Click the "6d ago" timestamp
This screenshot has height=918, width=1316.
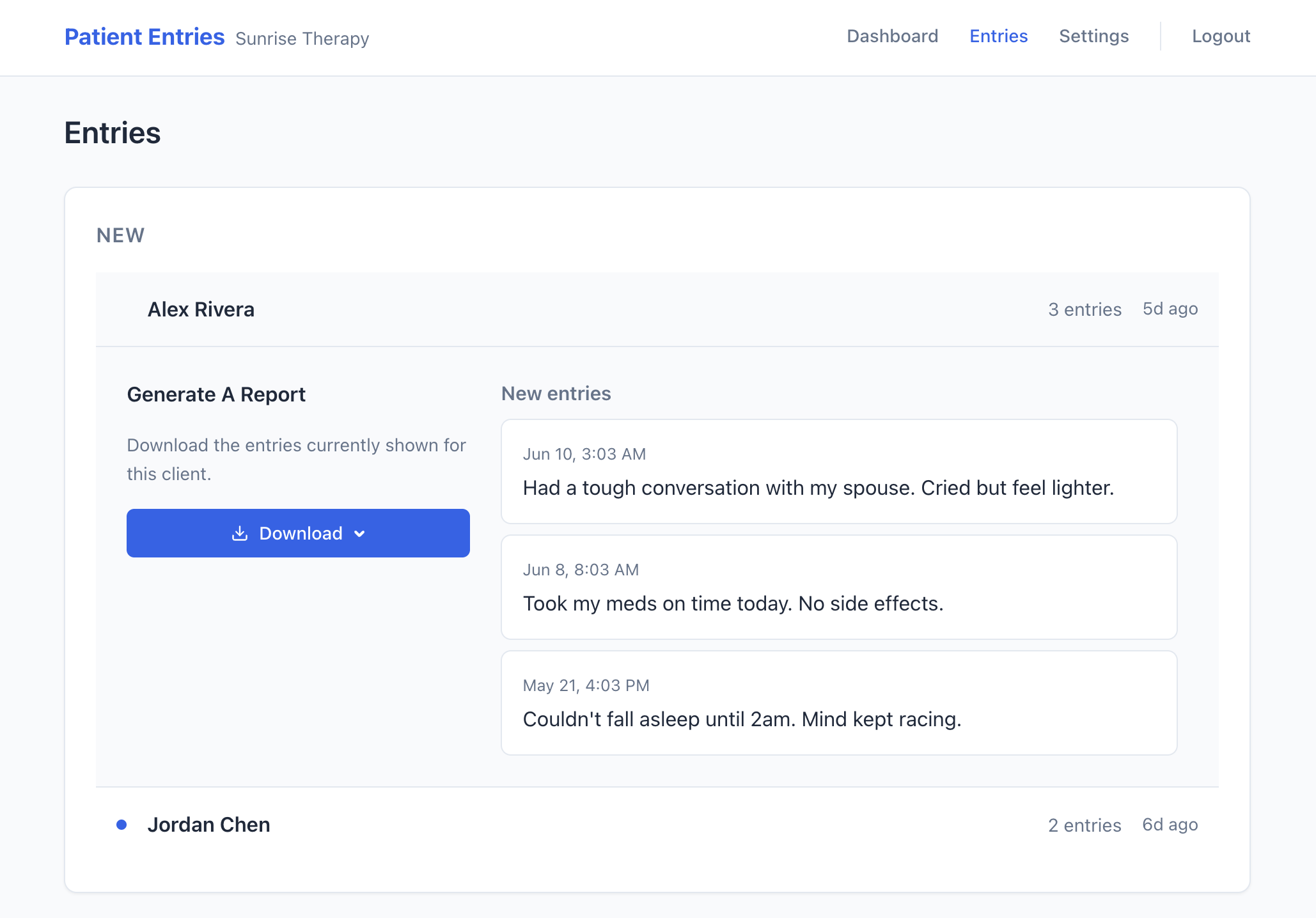tap(1170, 825)
